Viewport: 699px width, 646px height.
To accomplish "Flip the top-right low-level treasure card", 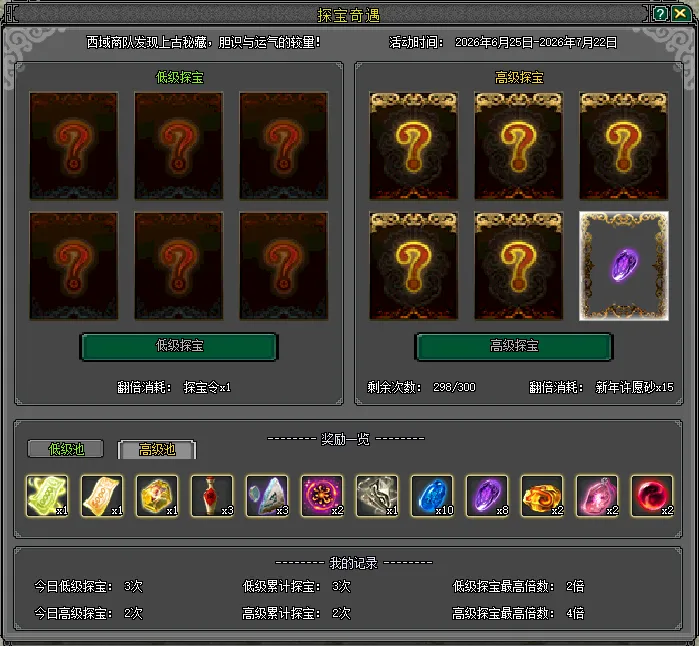I will point(284,146).
